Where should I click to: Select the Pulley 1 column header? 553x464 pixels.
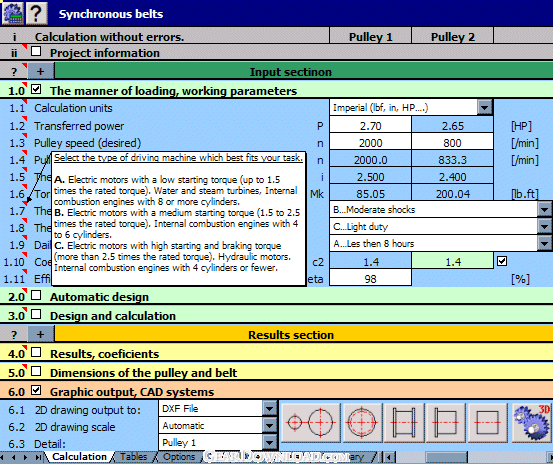pos(370,36)
